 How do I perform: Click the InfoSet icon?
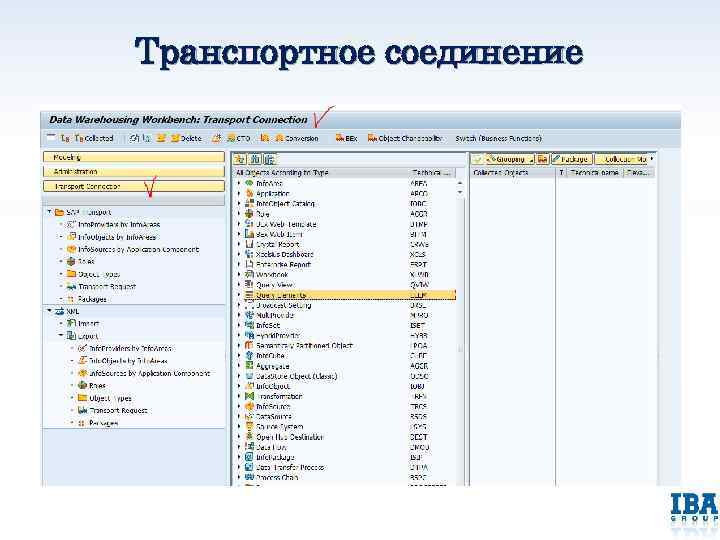249,326
